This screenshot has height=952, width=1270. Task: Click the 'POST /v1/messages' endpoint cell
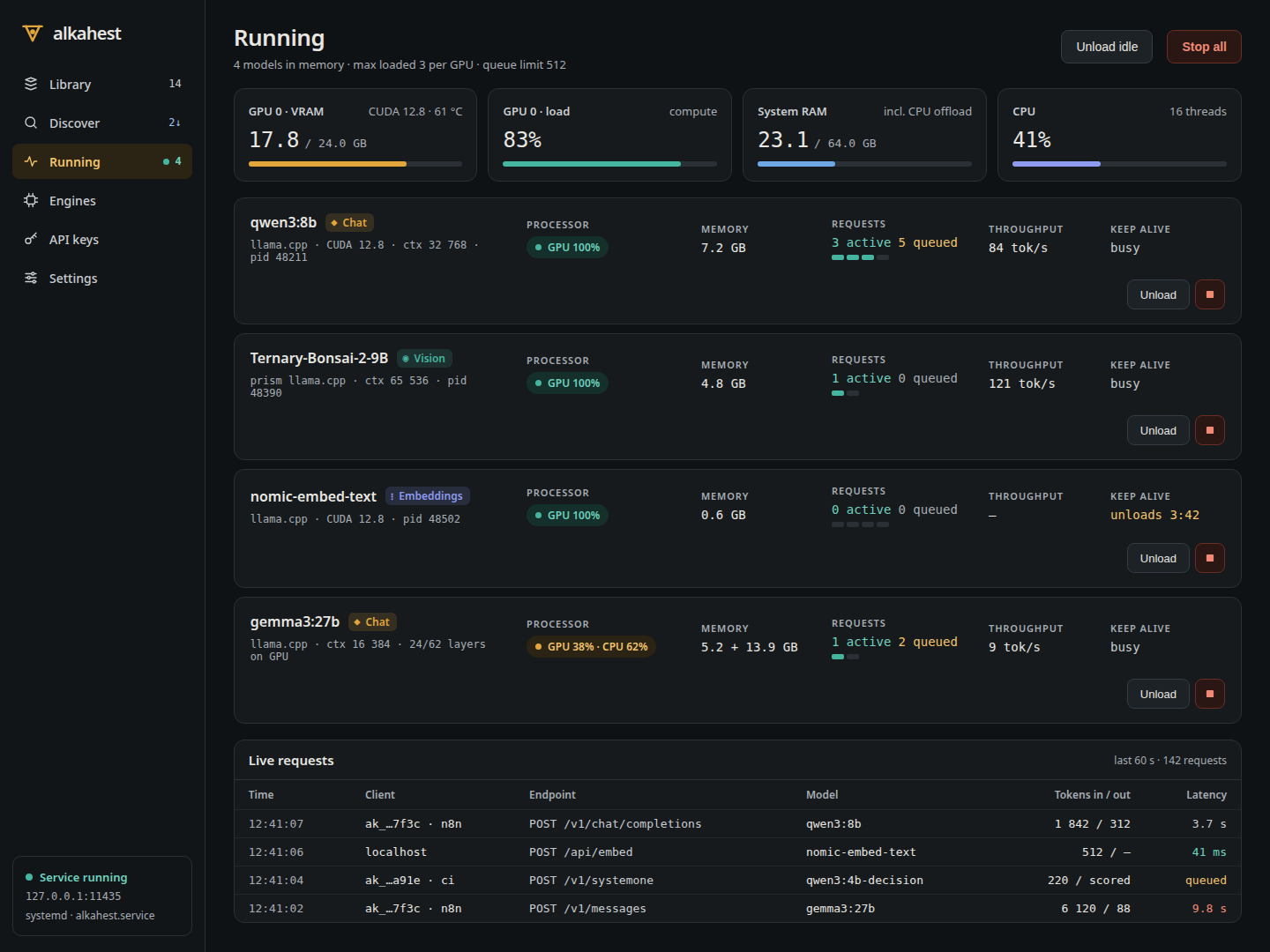(587, 909)
